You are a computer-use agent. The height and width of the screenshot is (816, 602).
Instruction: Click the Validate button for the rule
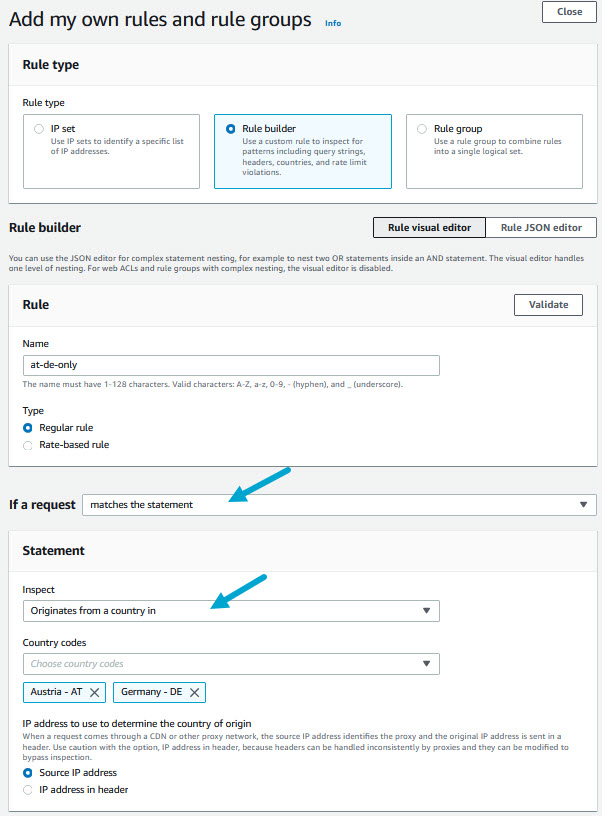pyautogui.click(x=548, y=305)
